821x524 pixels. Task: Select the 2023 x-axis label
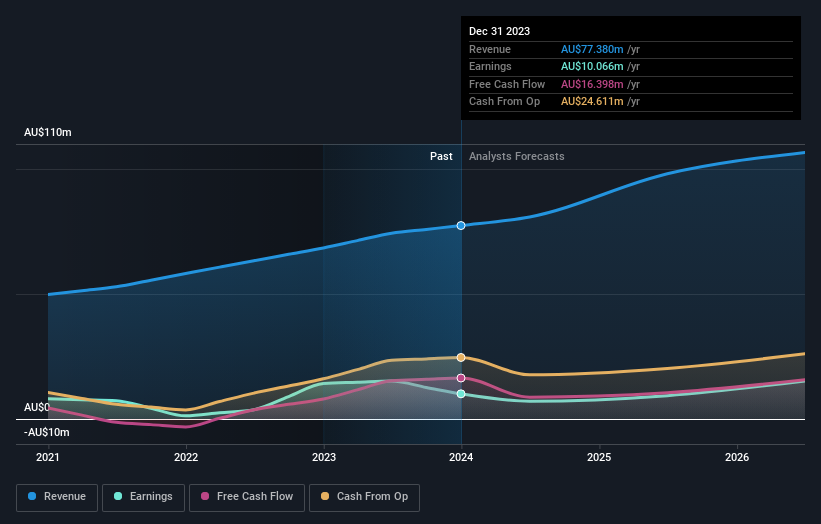(324, 457)
